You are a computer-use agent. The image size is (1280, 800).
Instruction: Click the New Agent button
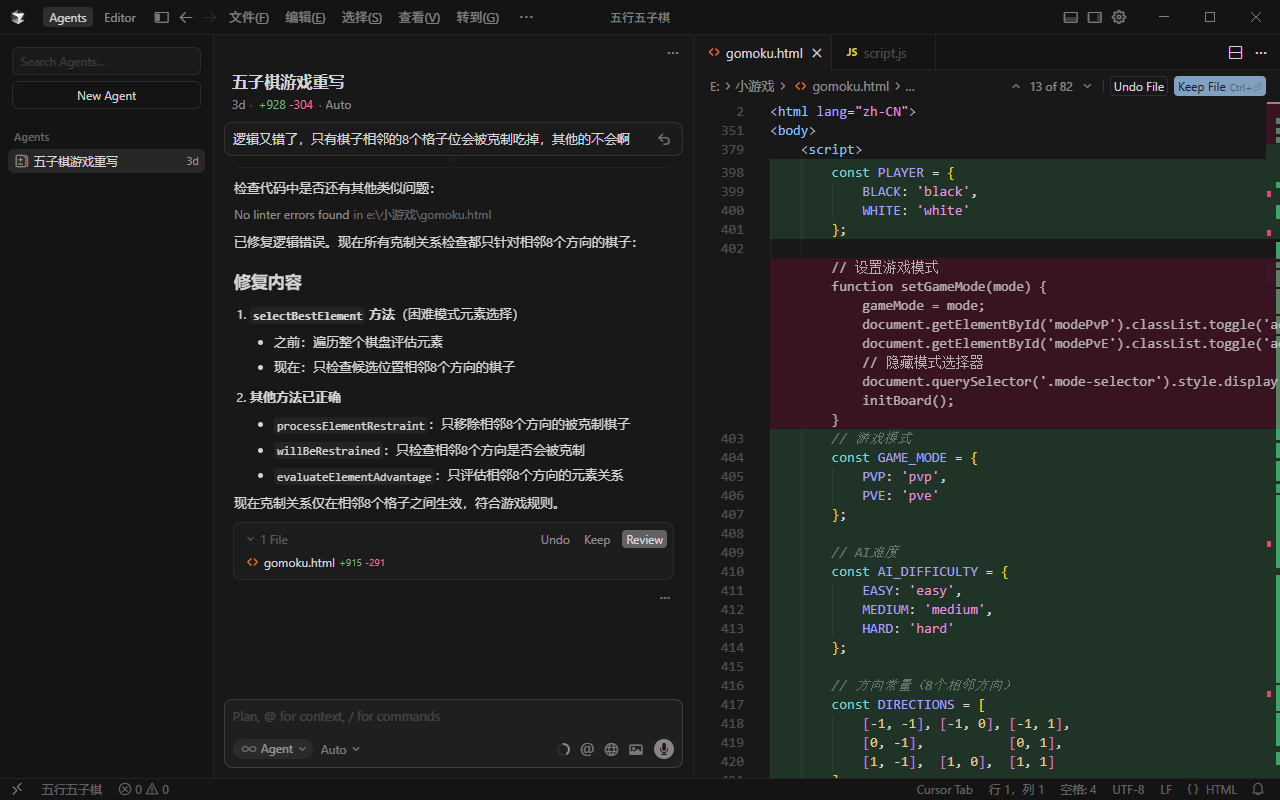point(106,96)
